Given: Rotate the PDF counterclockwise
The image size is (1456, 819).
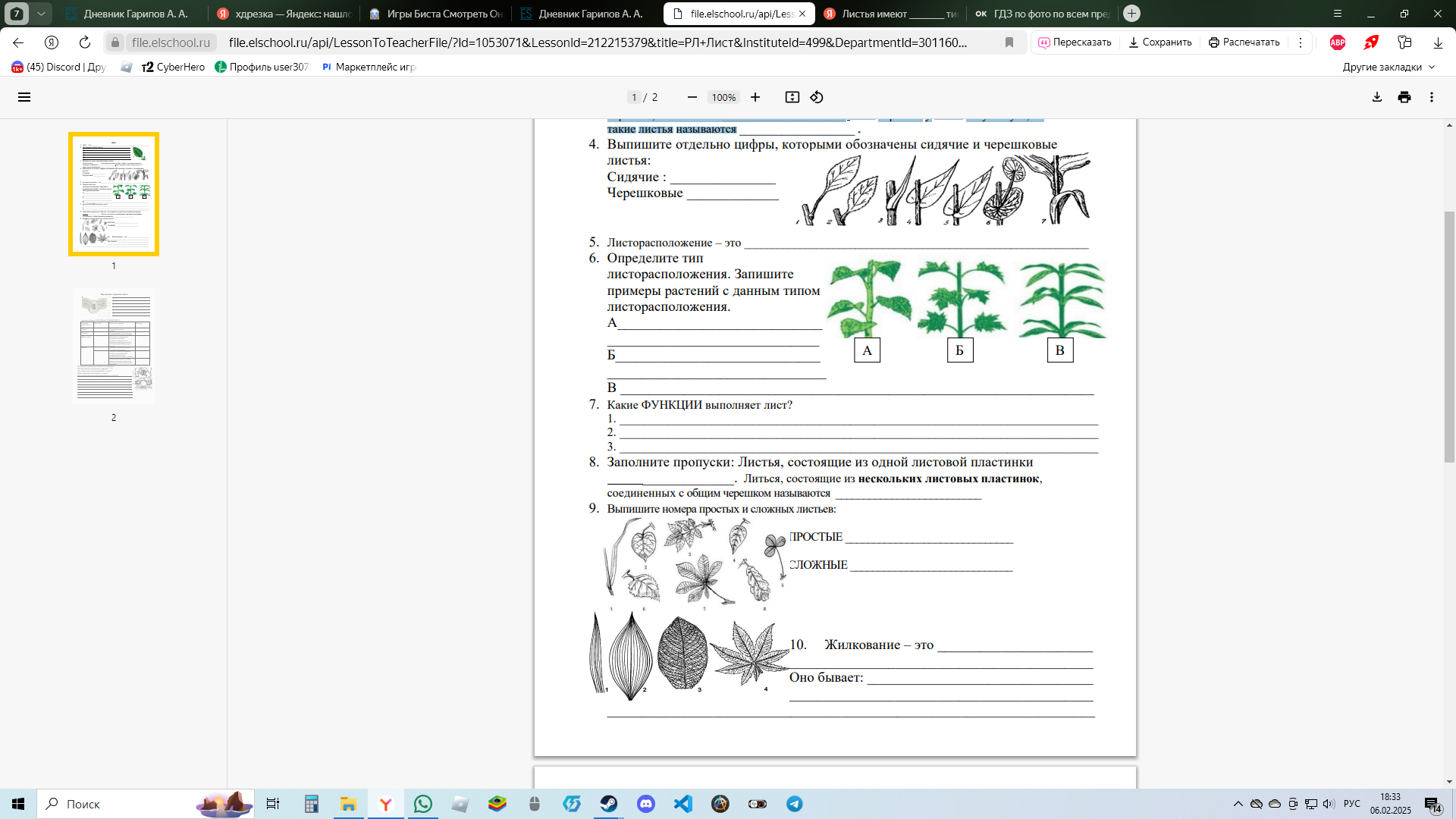Looking at the screenshot, I should click(817, 97).
